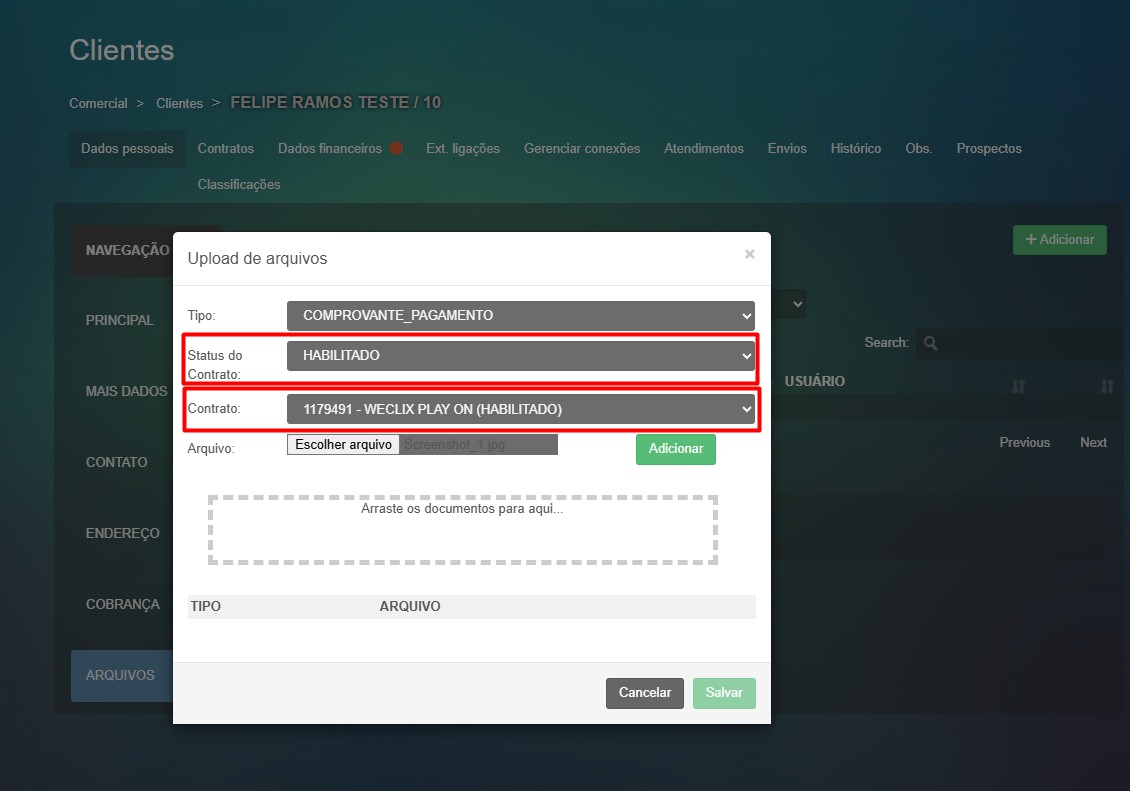Select the Classificações tab
This screenshot has width=1130, height=791.
[x=239, y=184]
